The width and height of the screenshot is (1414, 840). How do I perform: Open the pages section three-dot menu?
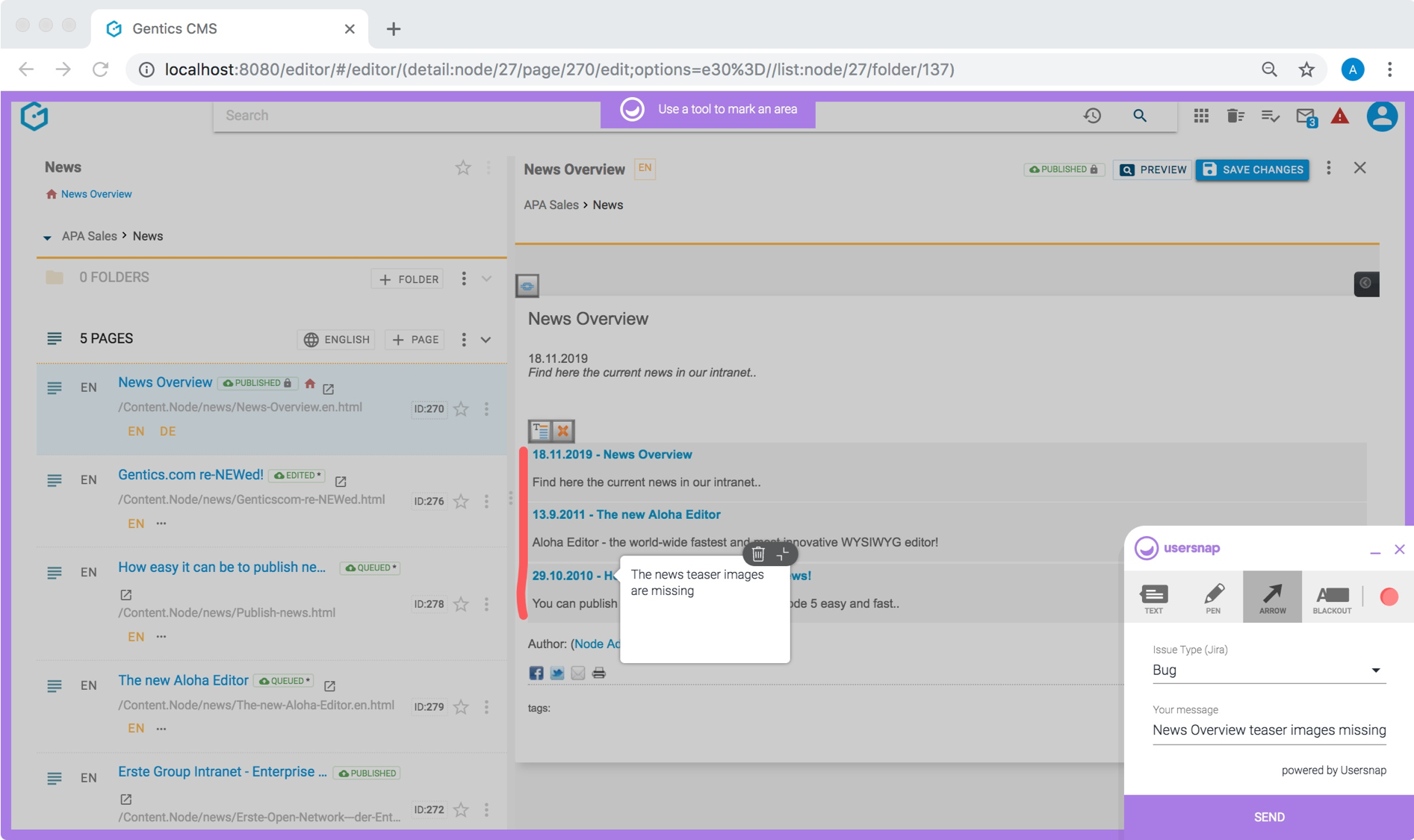[464, 340]
